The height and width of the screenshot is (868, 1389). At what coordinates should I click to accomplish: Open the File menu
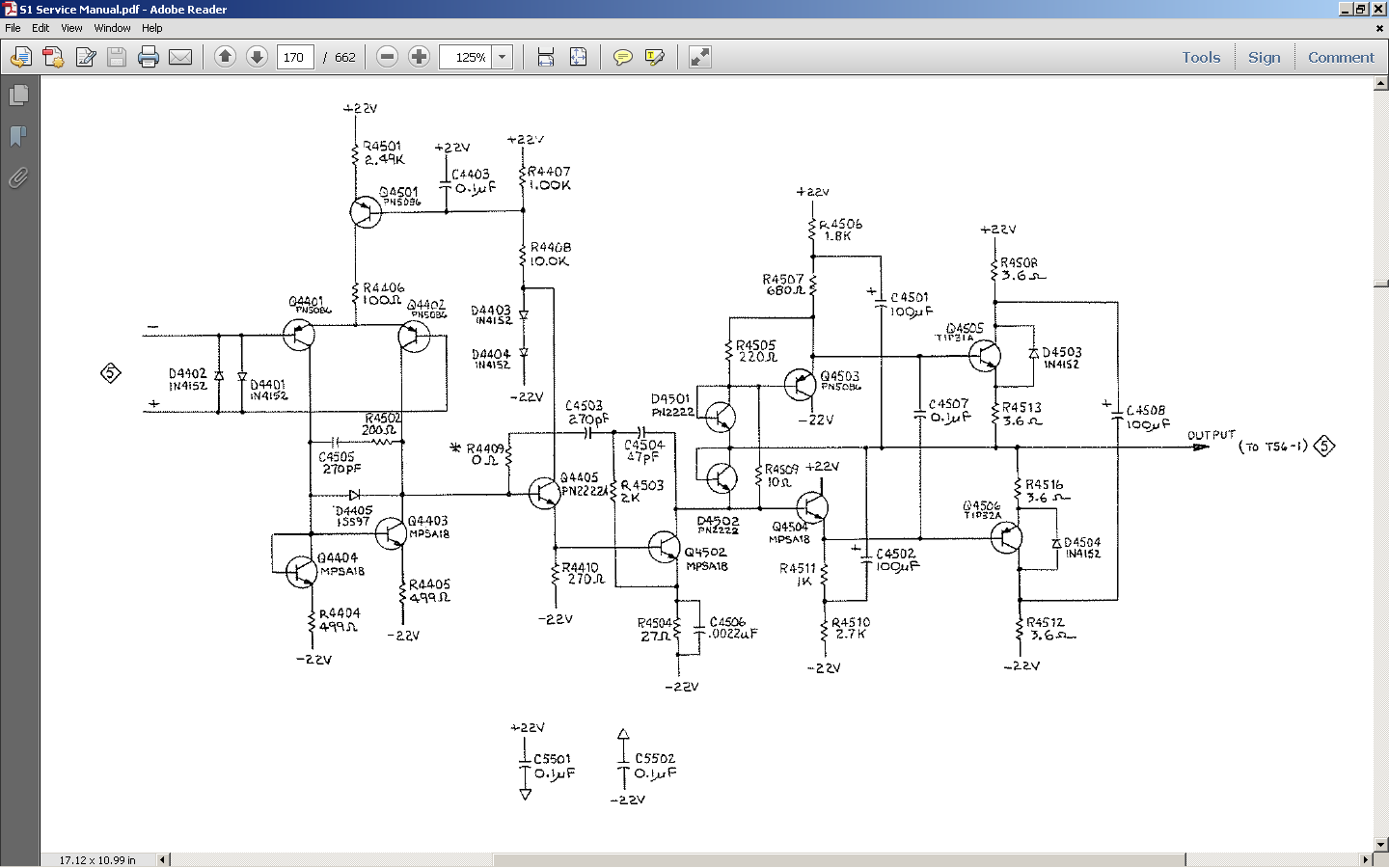(x=13, y=28)
